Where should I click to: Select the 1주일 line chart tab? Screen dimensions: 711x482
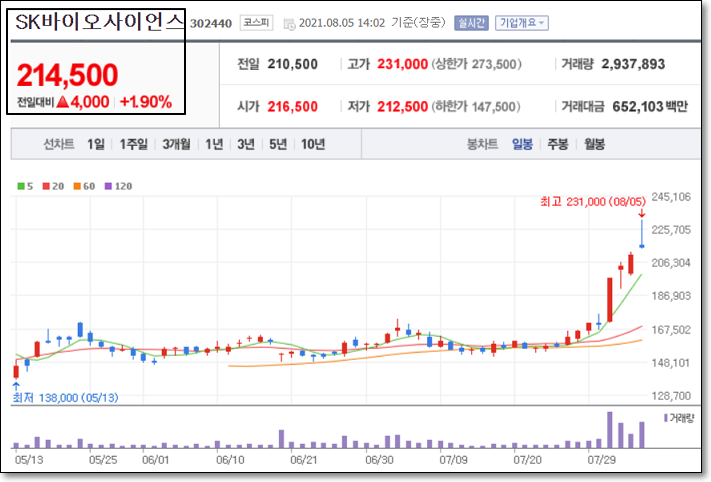pyautogui.click(x=133, y=144)
